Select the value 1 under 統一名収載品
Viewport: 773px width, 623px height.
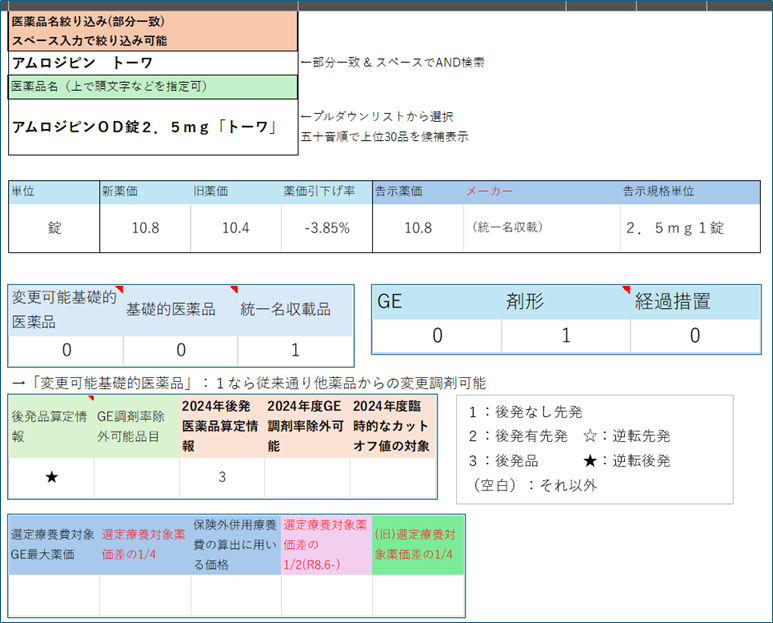(295, 350)
